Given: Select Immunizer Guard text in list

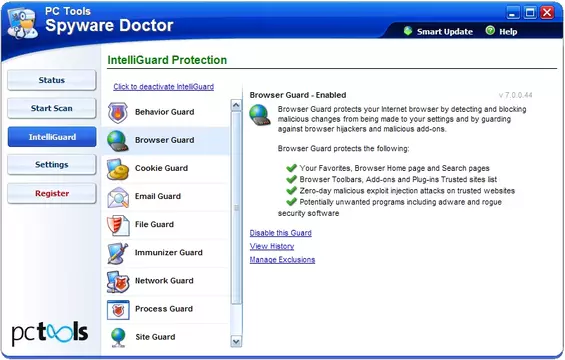Looking at the screenshot, I should click(x=169, y=253).
